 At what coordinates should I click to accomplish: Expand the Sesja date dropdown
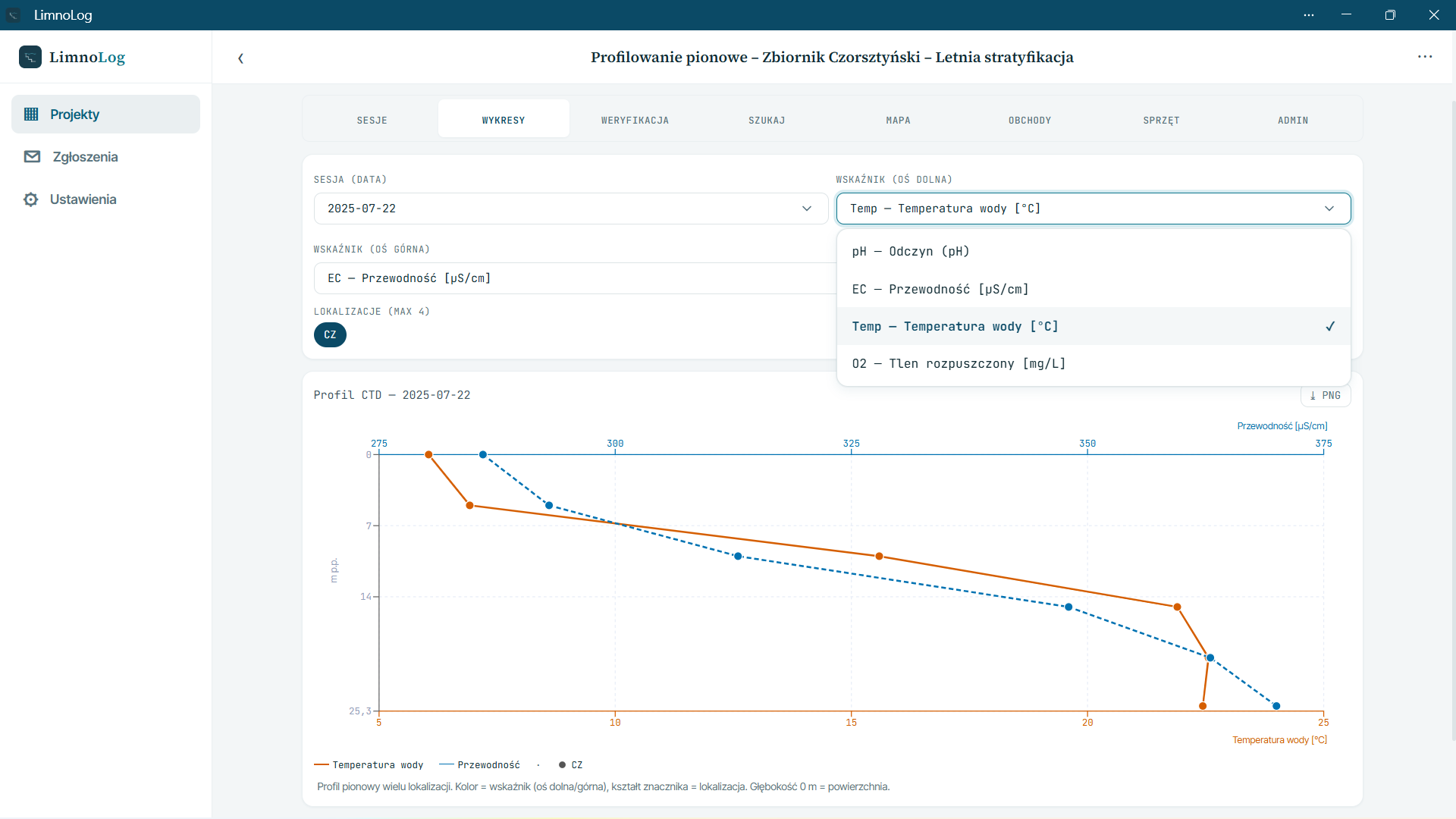(570, 209)
